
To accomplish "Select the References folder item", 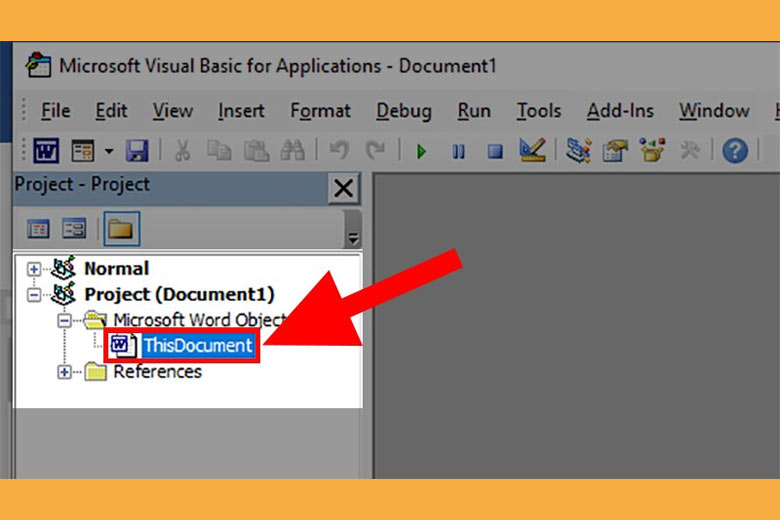I will [x=157, y=372].
